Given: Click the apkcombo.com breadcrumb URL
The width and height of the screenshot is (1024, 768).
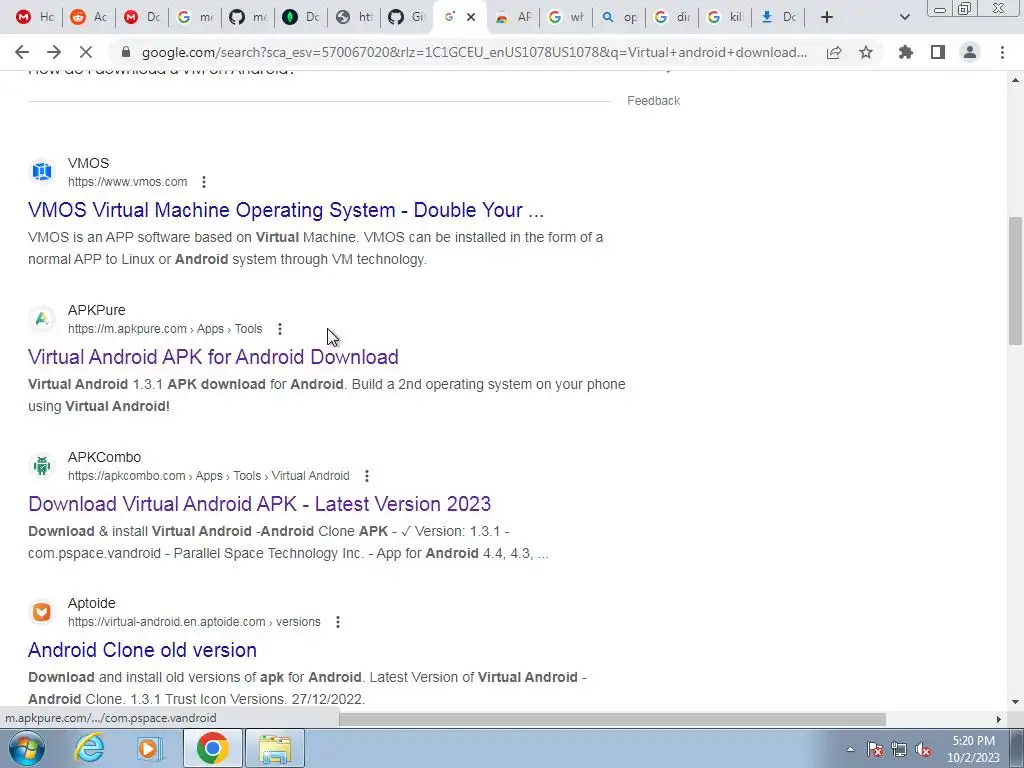Looking at the screenshot, I should 208,476.
